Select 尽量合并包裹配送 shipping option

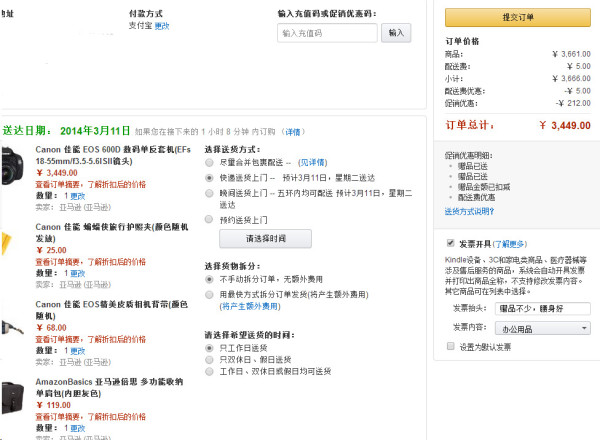[x=209, y=163]
